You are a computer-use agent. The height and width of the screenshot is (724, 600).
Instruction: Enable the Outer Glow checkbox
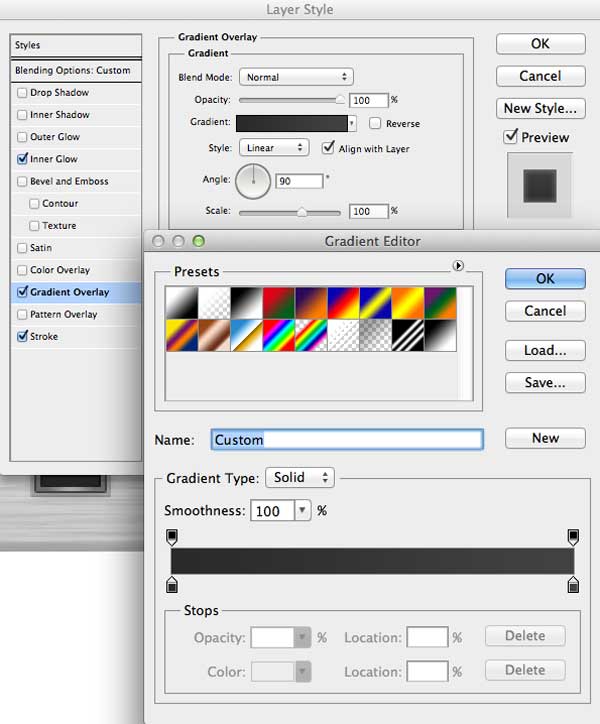tap(22, 137)
